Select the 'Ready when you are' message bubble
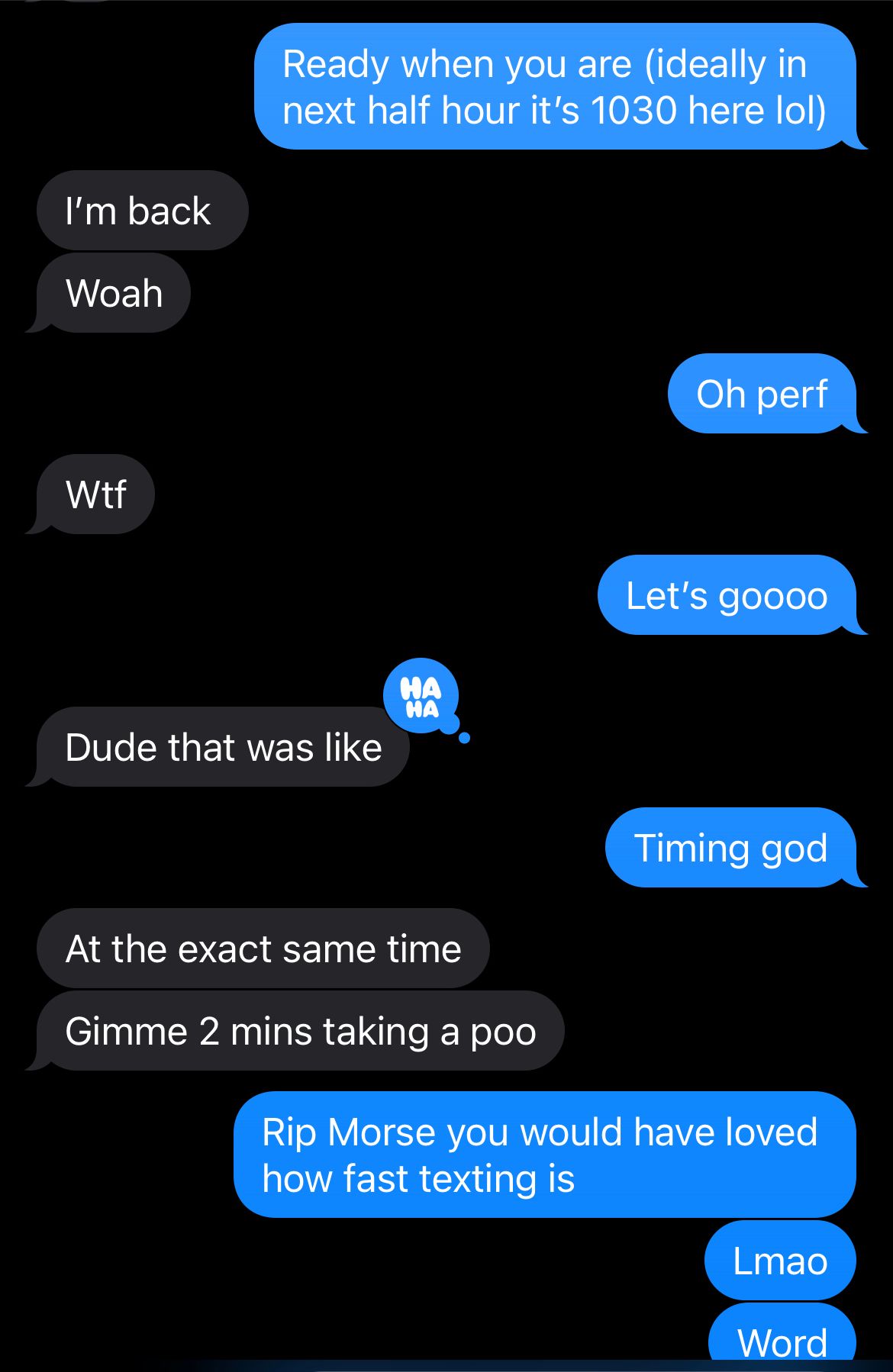The image size is (893, 1372). tap(556, 86)
